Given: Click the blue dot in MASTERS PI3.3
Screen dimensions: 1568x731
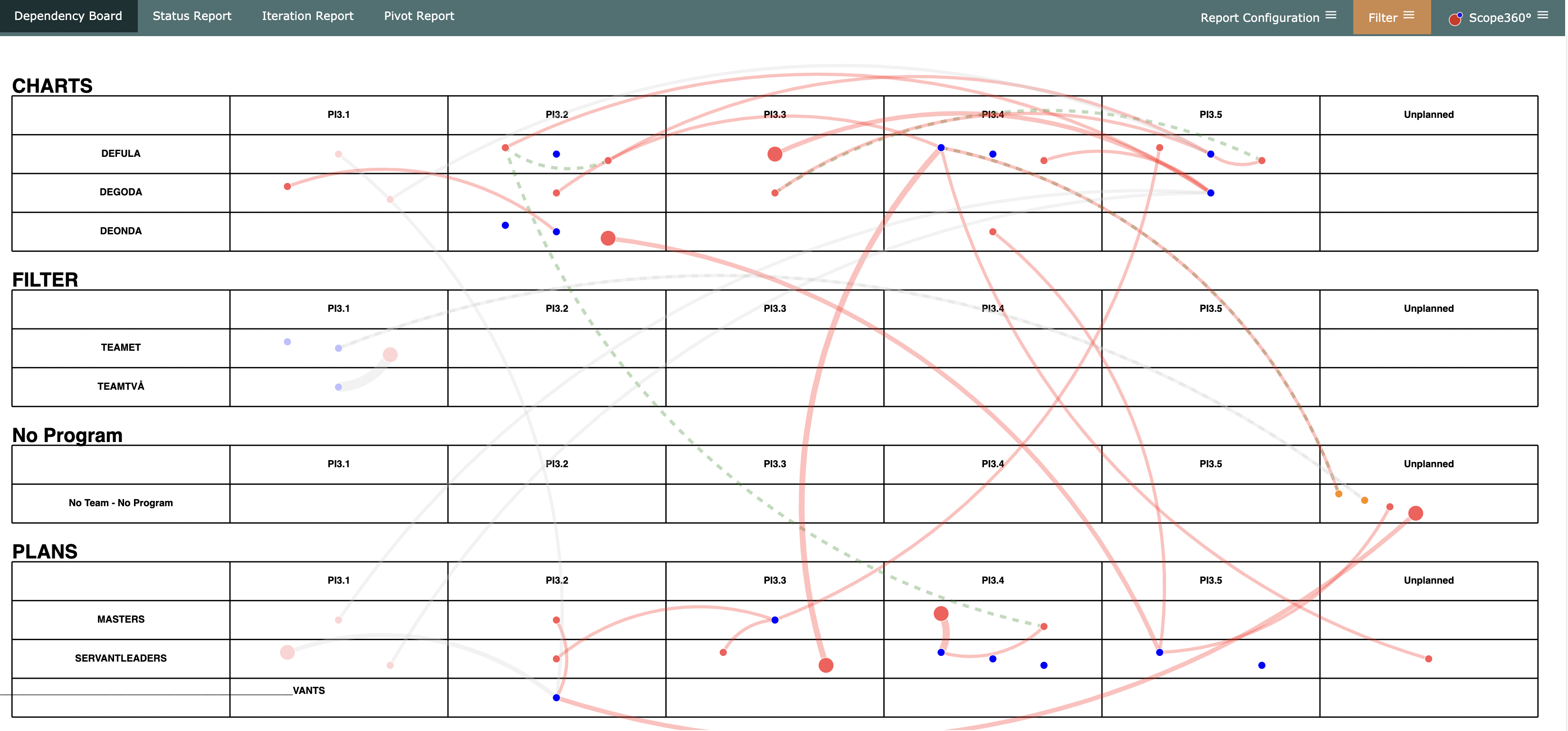Looking at the screenshot, I should click(x=774, y=620).
